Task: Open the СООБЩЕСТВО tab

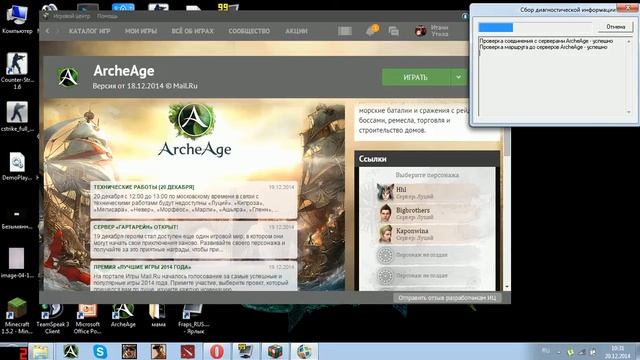Action: [249, 31]
